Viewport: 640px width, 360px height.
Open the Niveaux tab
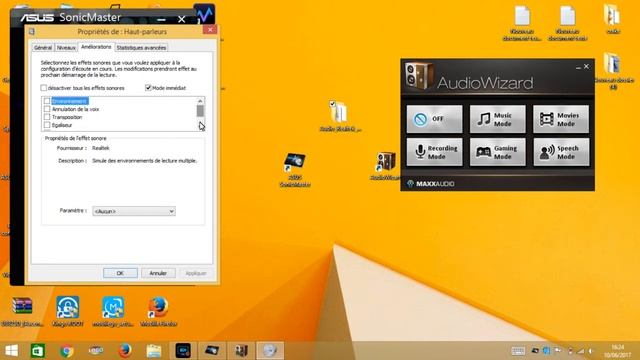66,48
